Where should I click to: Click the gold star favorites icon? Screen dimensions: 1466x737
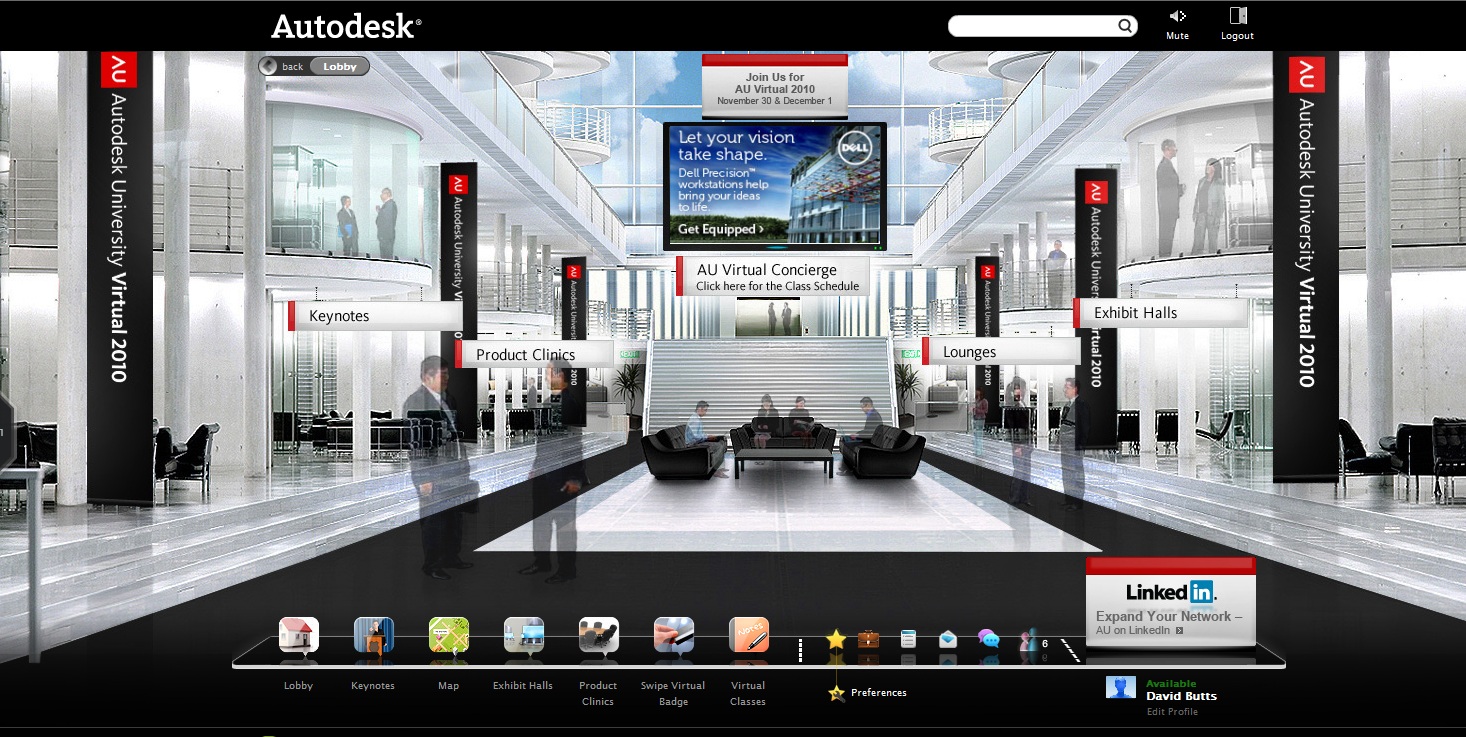tap(836, 639)
